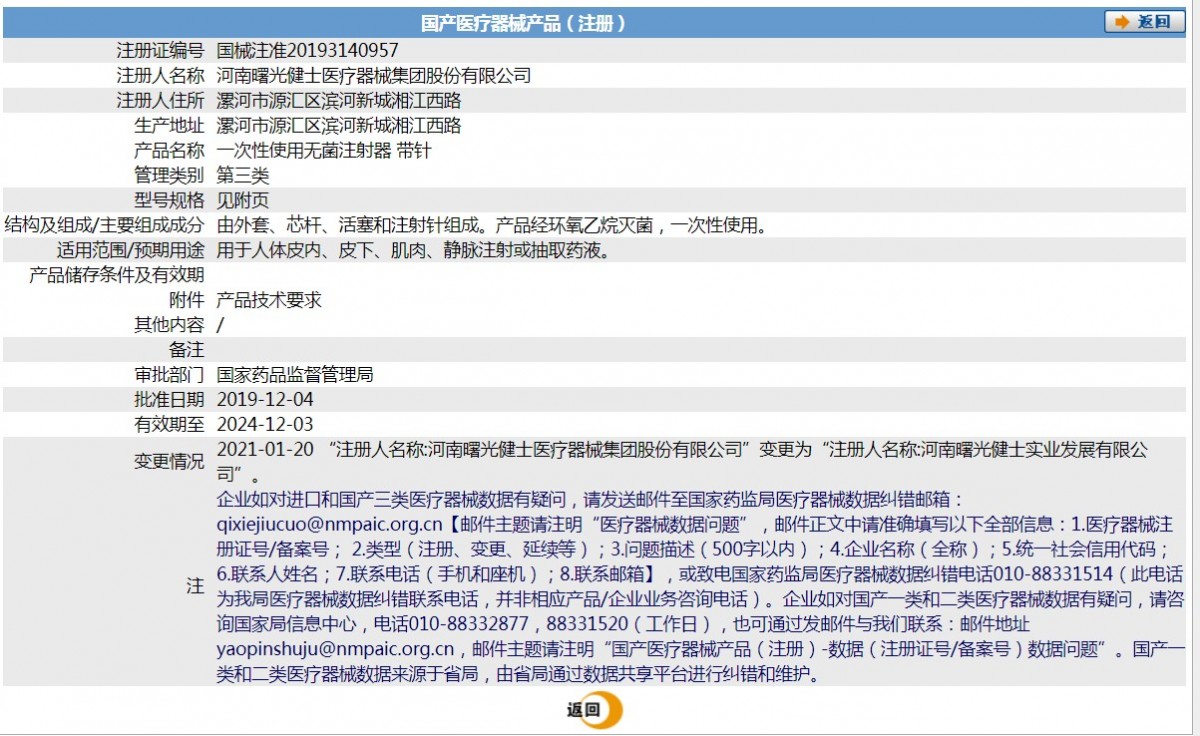Click the 其他内容 field label
This screenshot has height=736, width=1200.
[x=169, y=325]
